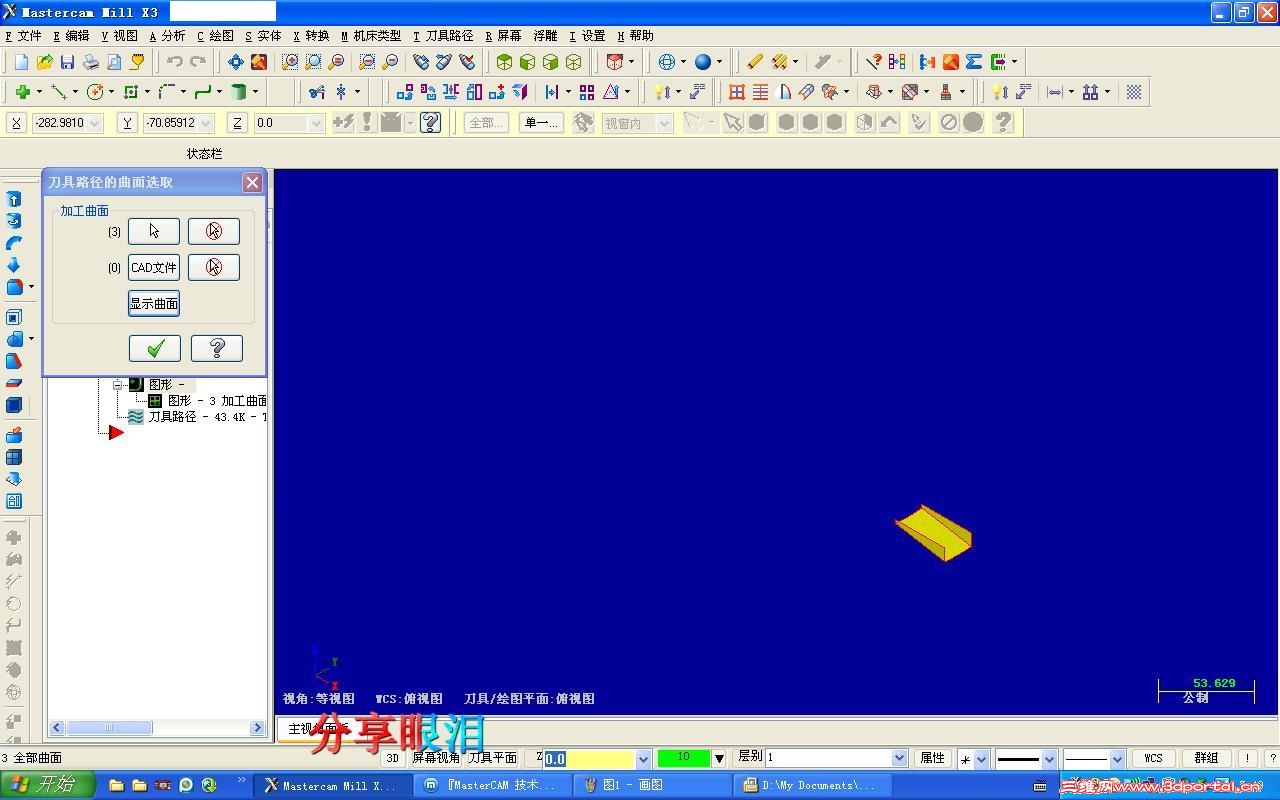Viewport: 1280px width, 800px height.
Task: Click the green plus create-point icon
Action: point(21,92)
